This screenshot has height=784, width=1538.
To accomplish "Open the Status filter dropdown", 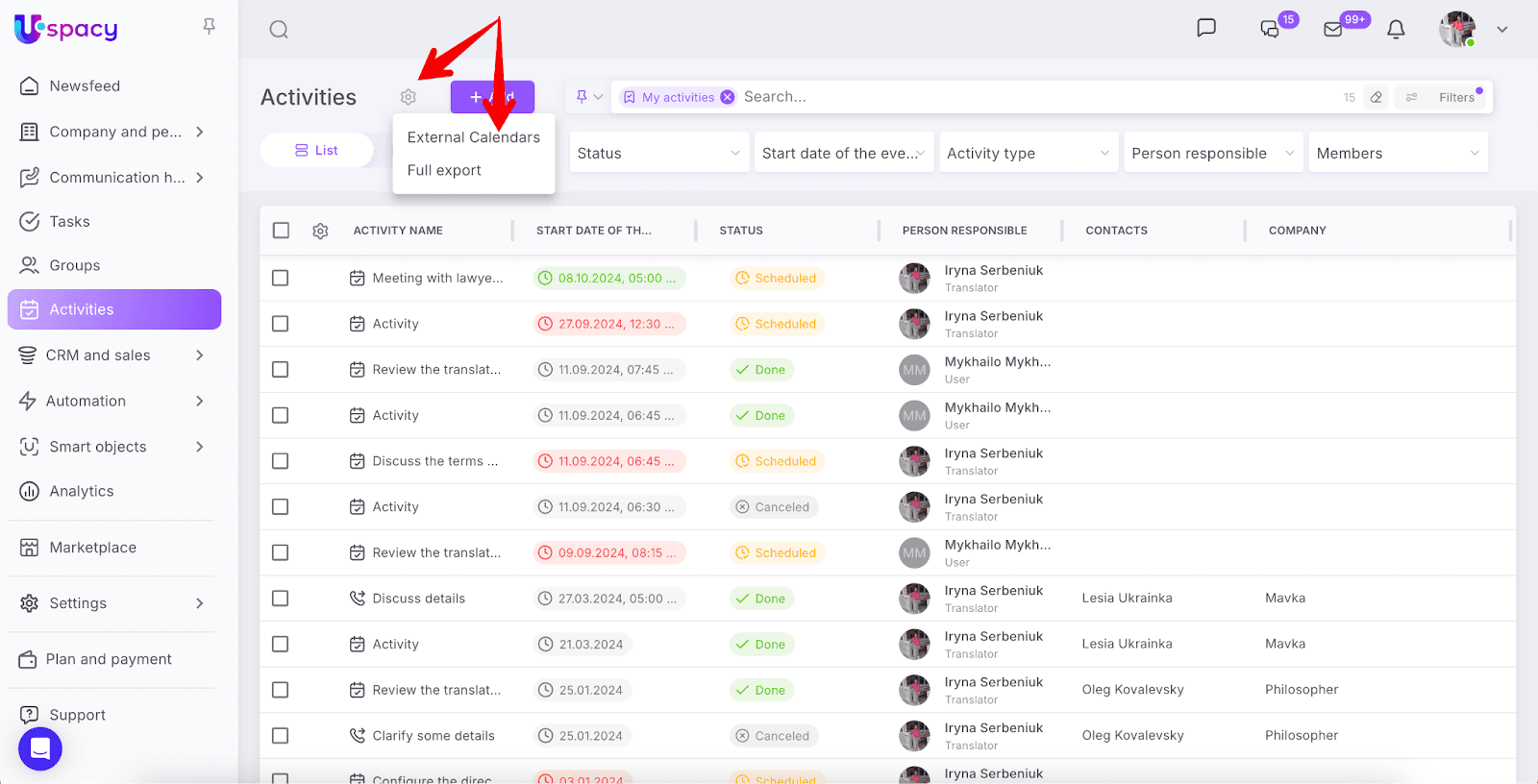I will click(658, 153).
